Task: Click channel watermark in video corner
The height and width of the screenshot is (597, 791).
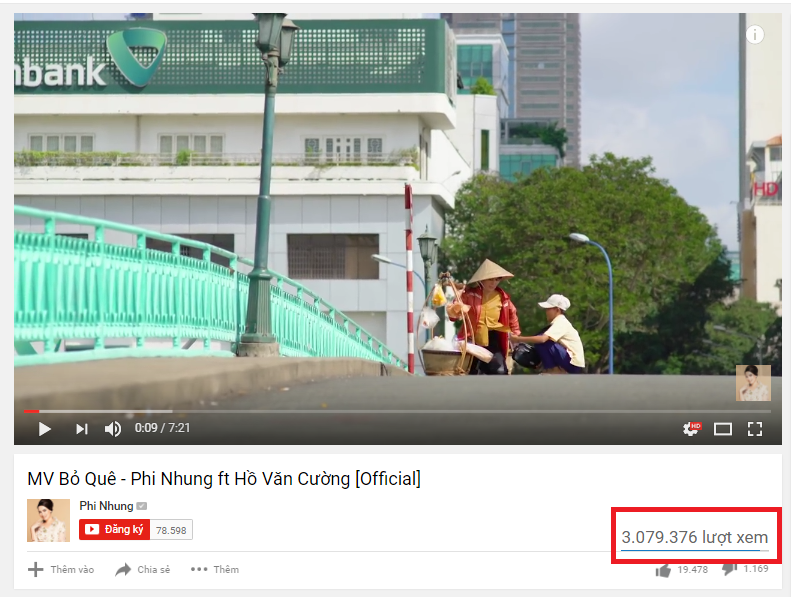Action: pyautogui.click(x=753, y=383)
